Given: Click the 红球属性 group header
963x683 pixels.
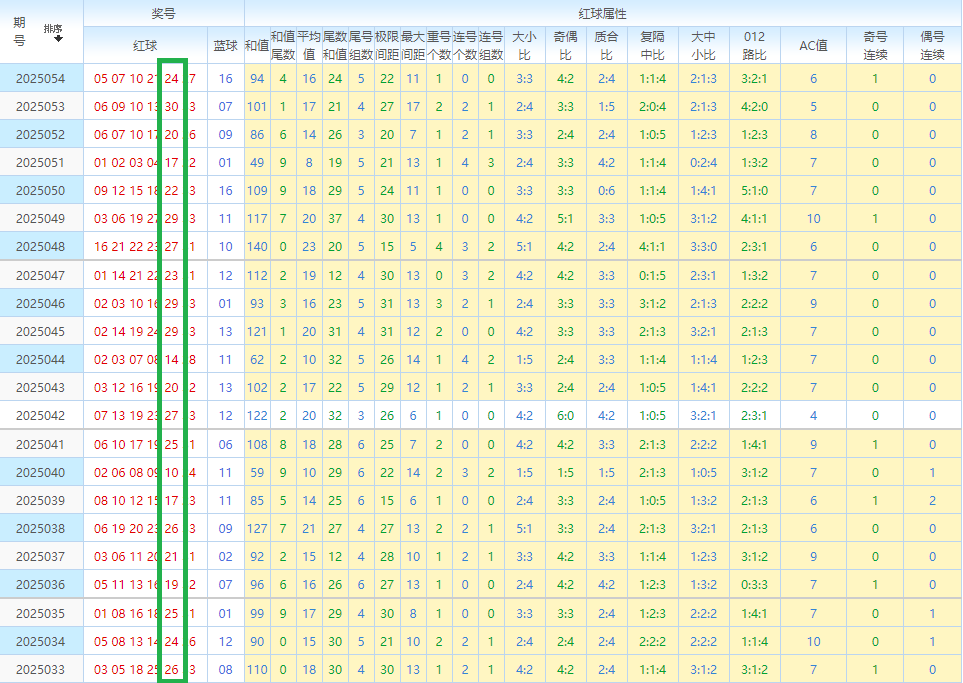Looking at the screenshot, I should click(x=602, y=13).
